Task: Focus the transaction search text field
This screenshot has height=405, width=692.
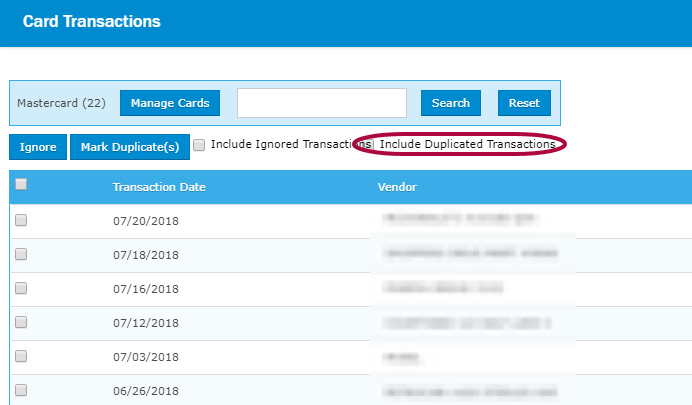Action: tap(321, 103)
